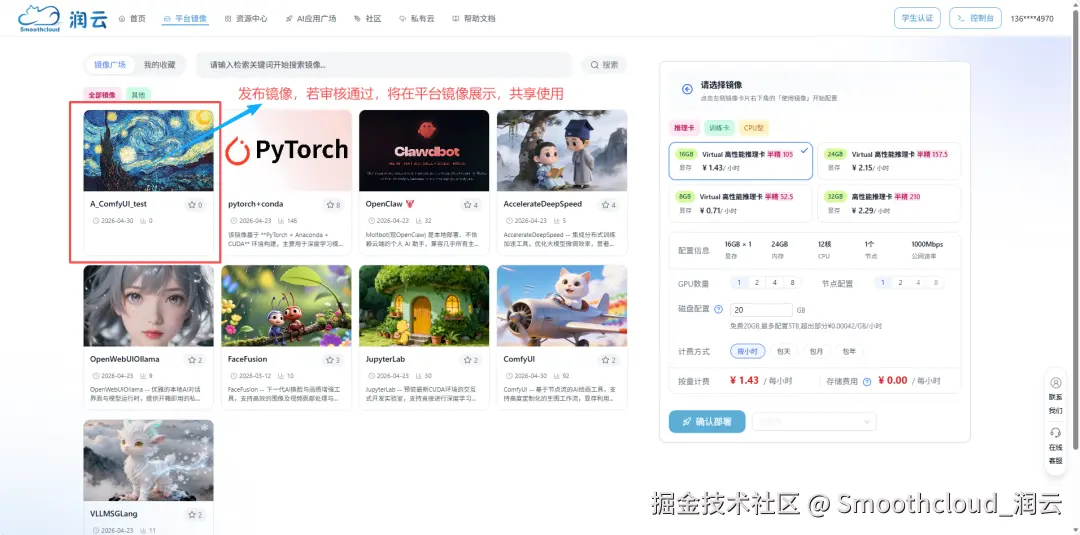The image size is (1080, 535).
Task: Choose the 16GB Virtual card at ¥1.43
Action: click(740, 161)
